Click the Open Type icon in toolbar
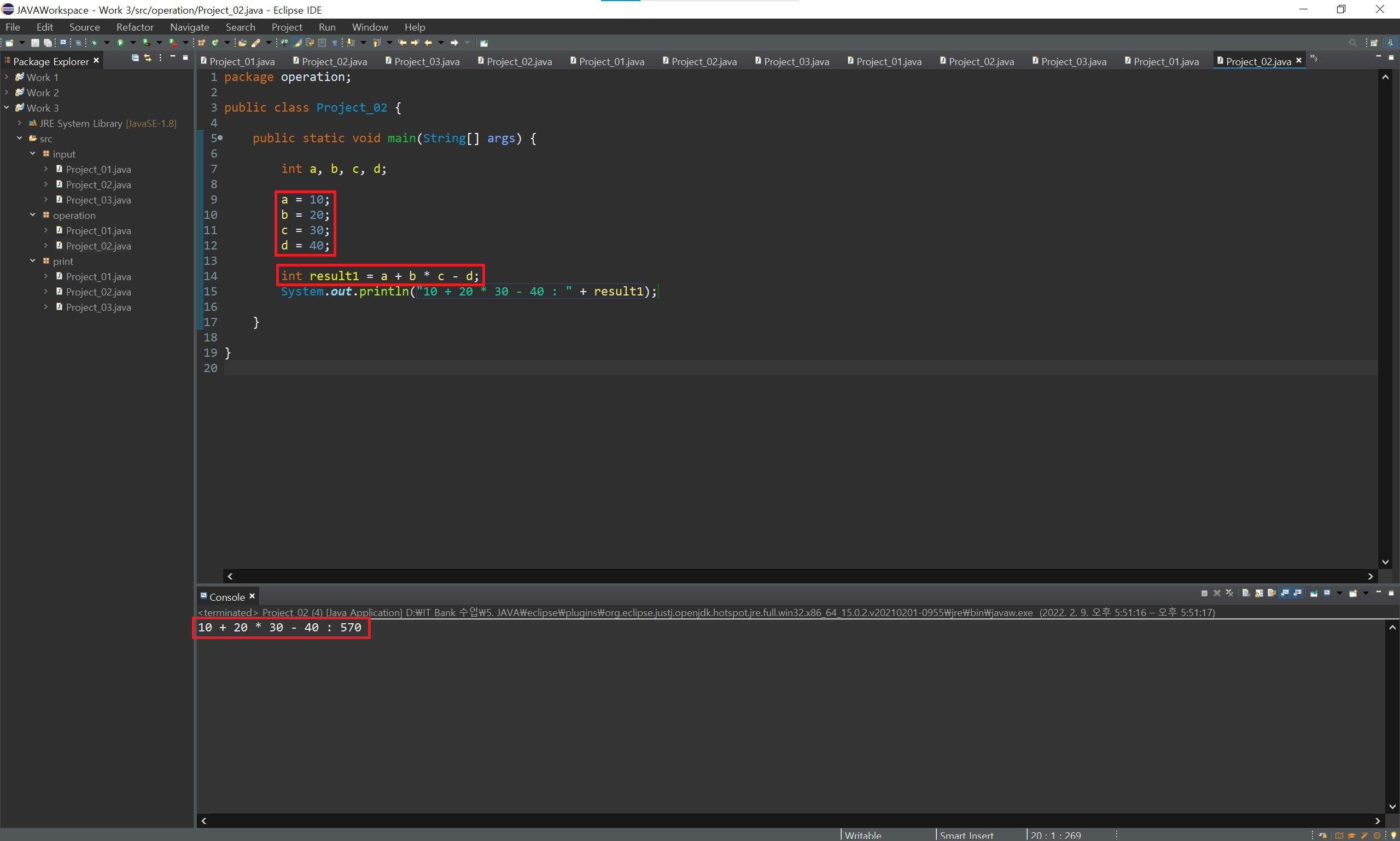Screen dimensions: 1400x841 coord(242,43)
